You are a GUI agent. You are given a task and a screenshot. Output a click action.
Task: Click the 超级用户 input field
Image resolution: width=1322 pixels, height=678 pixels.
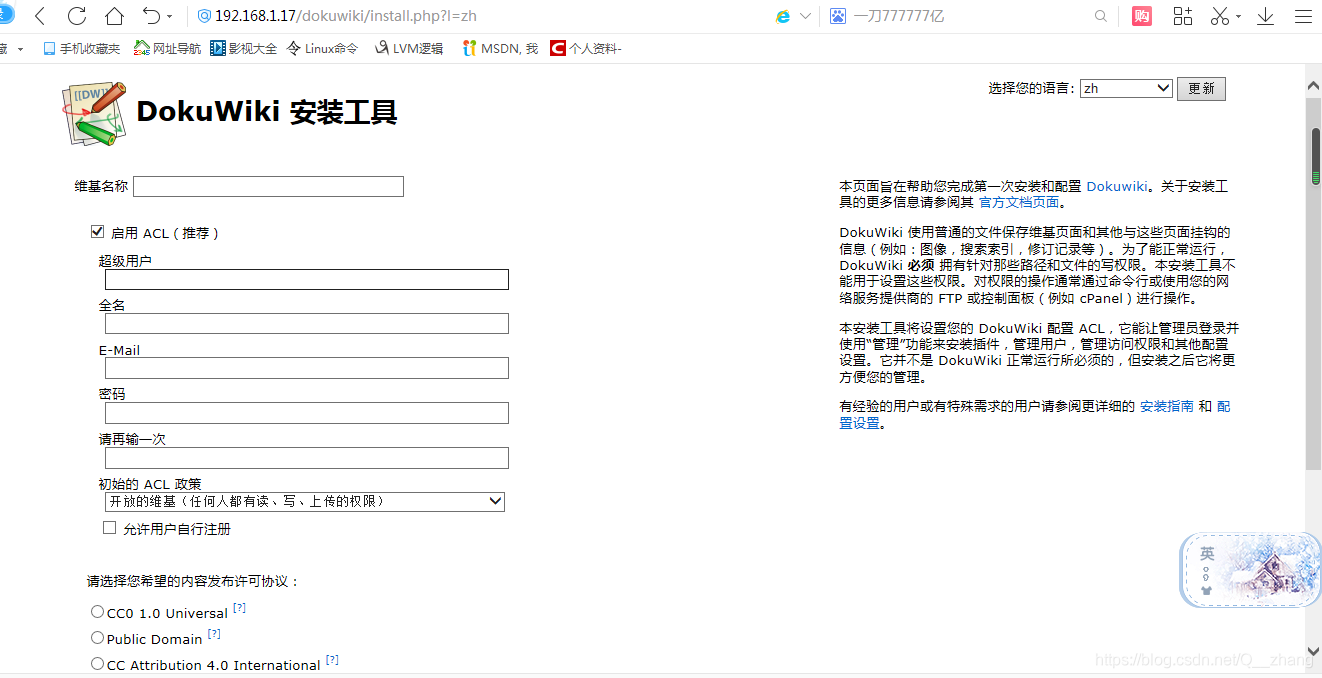coord(307,279)
